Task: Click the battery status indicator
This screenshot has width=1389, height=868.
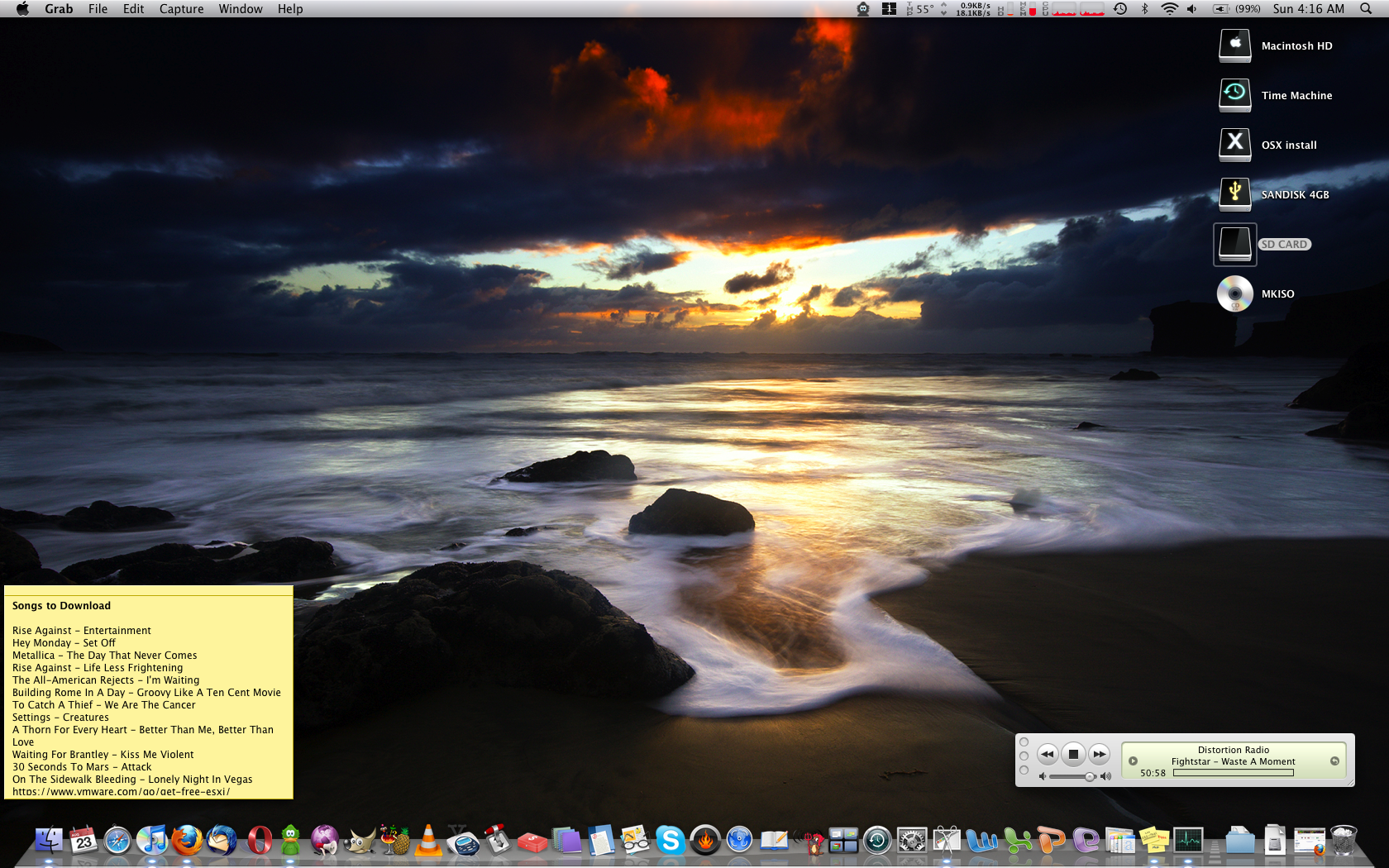Action: pos(1236,9)
